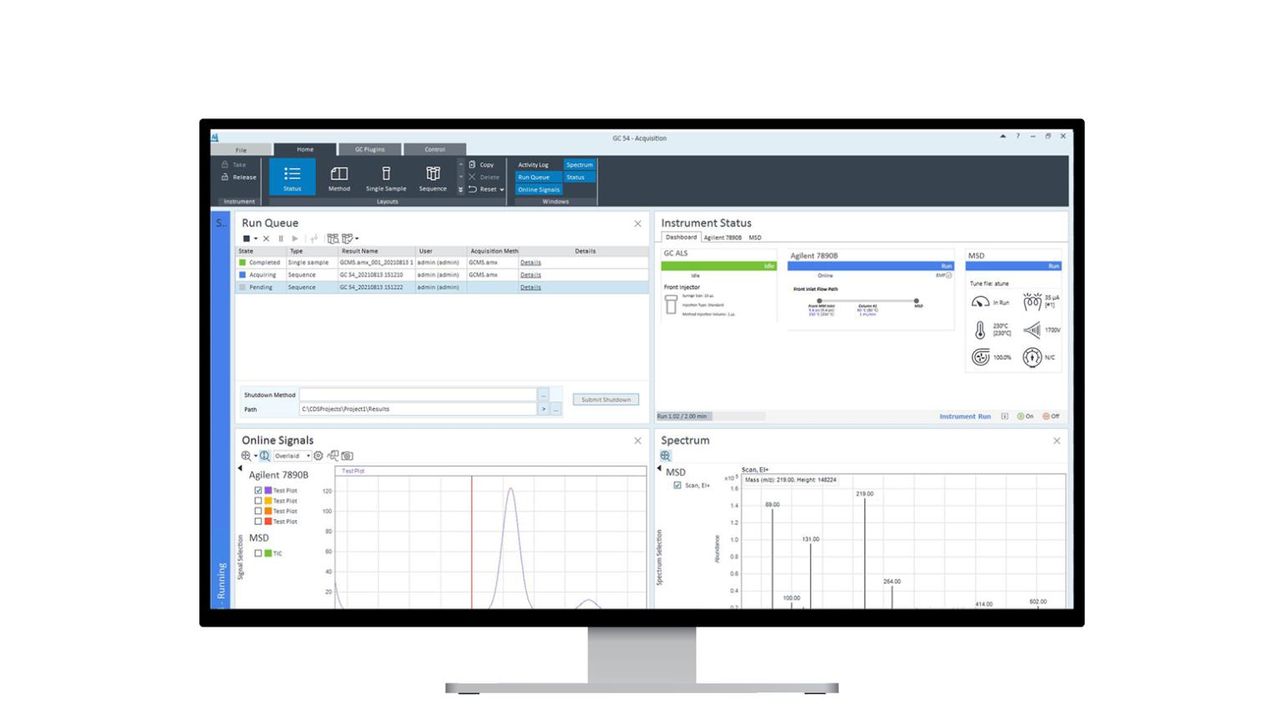Screen dimensions: 1280x720
Task: Switch to the Control ribbon tab
Action: coord(435,149)
